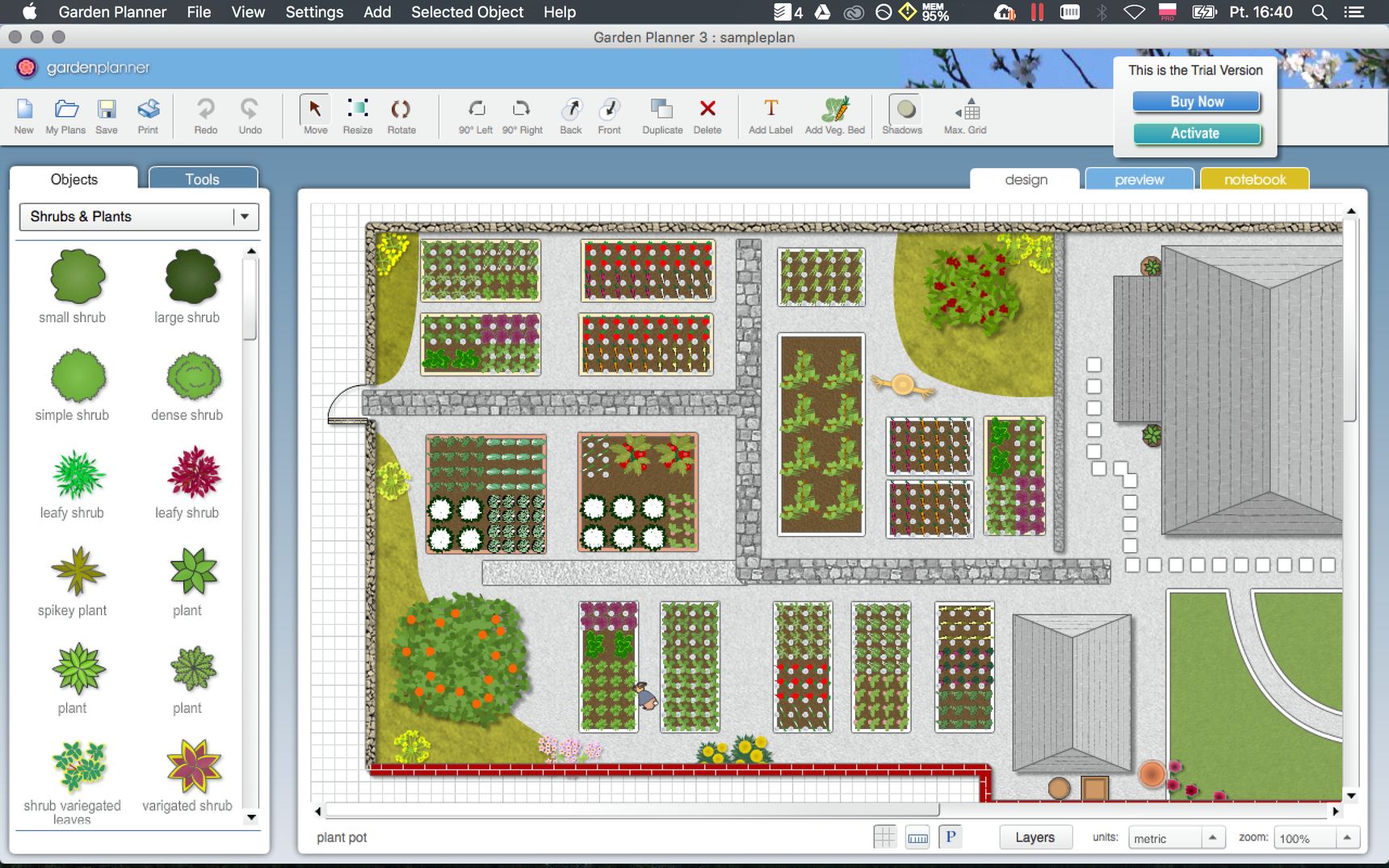Viewport: 1389px width, 868px height.
Task: Pick the green leafy shrub object
Action: click(78, 474)
